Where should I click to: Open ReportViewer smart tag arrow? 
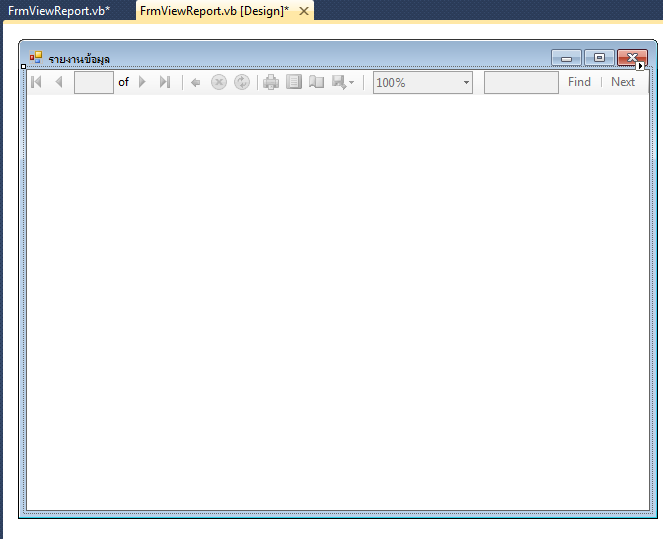pyautogui.click(x=640, y=66)
